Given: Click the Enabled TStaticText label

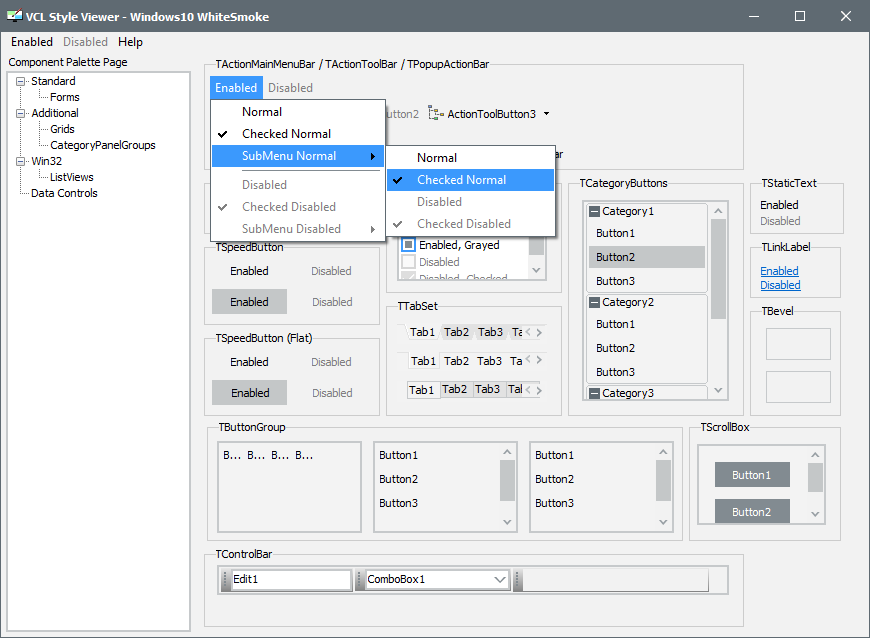Looking at the screenshot, I should pos(779,205).
